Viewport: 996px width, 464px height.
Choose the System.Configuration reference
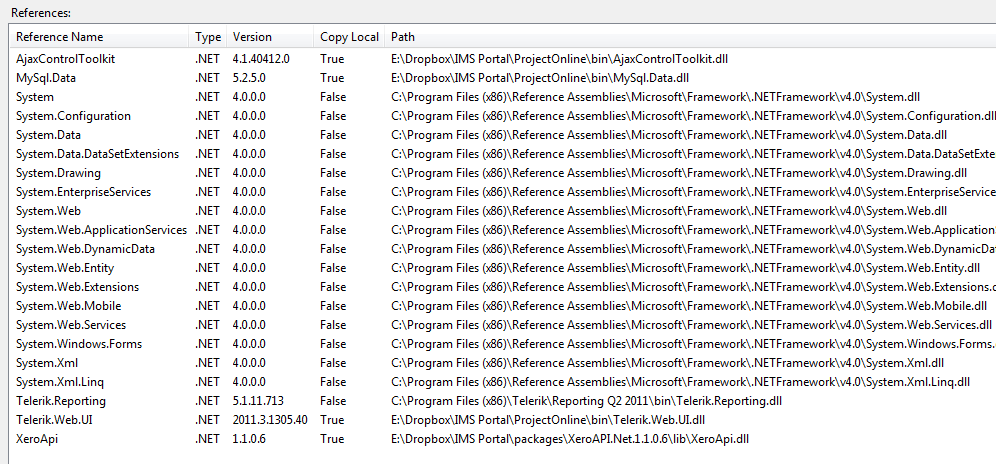[73, 116]
